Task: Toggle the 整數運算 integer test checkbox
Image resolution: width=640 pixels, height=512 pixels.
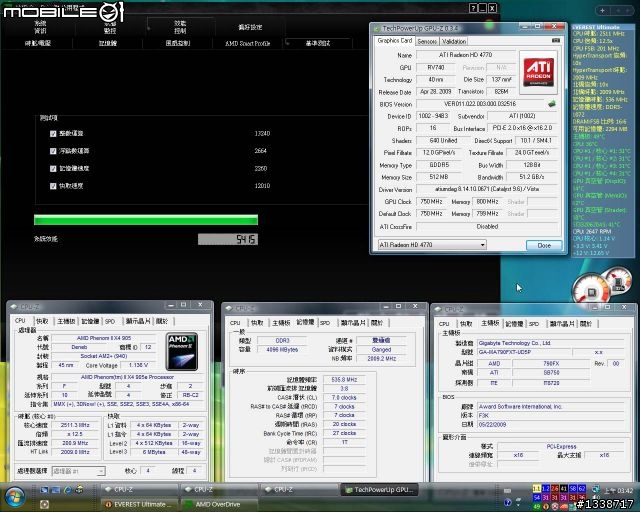Action: point(53,134)
